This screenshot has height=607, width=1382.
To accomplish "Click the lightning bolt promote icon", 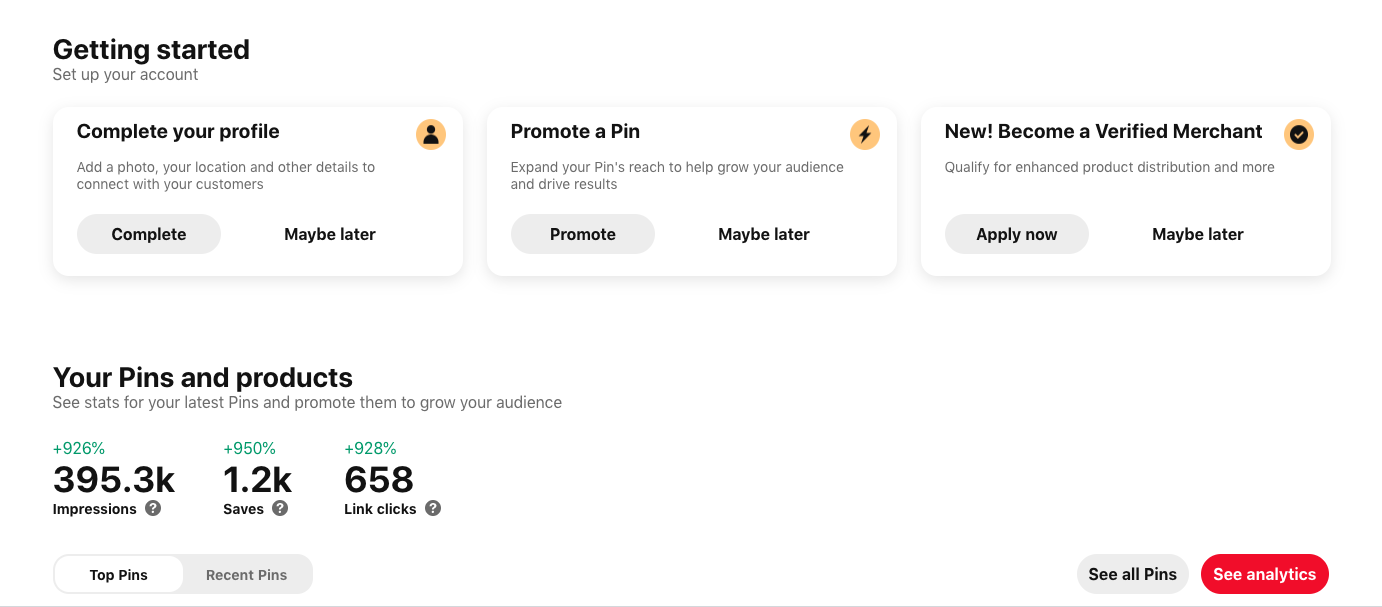I will click(x=865, y=134).
